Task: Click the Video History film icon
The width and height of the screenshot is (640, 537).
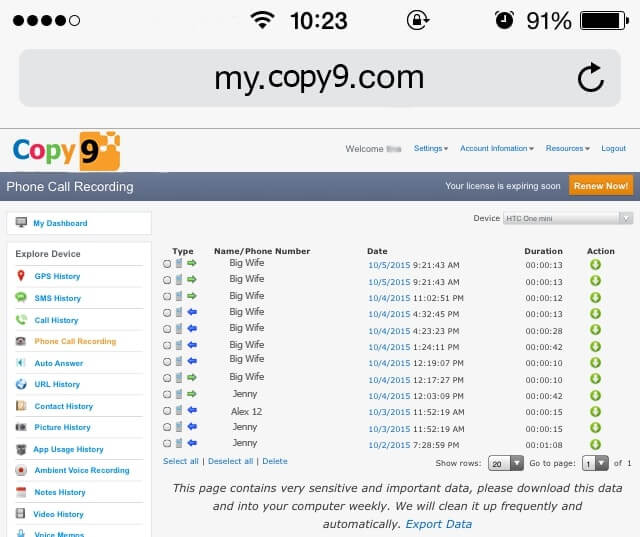Action: 20,514
